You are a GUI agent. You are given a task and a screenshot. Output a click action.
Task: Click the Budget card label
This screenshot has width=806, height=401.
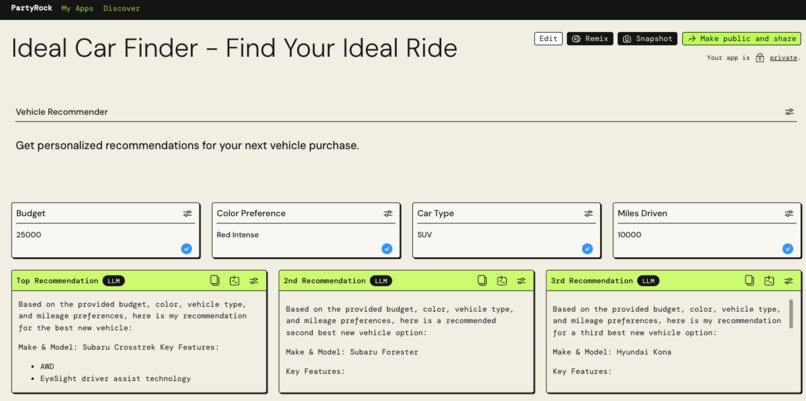[31, 213]
